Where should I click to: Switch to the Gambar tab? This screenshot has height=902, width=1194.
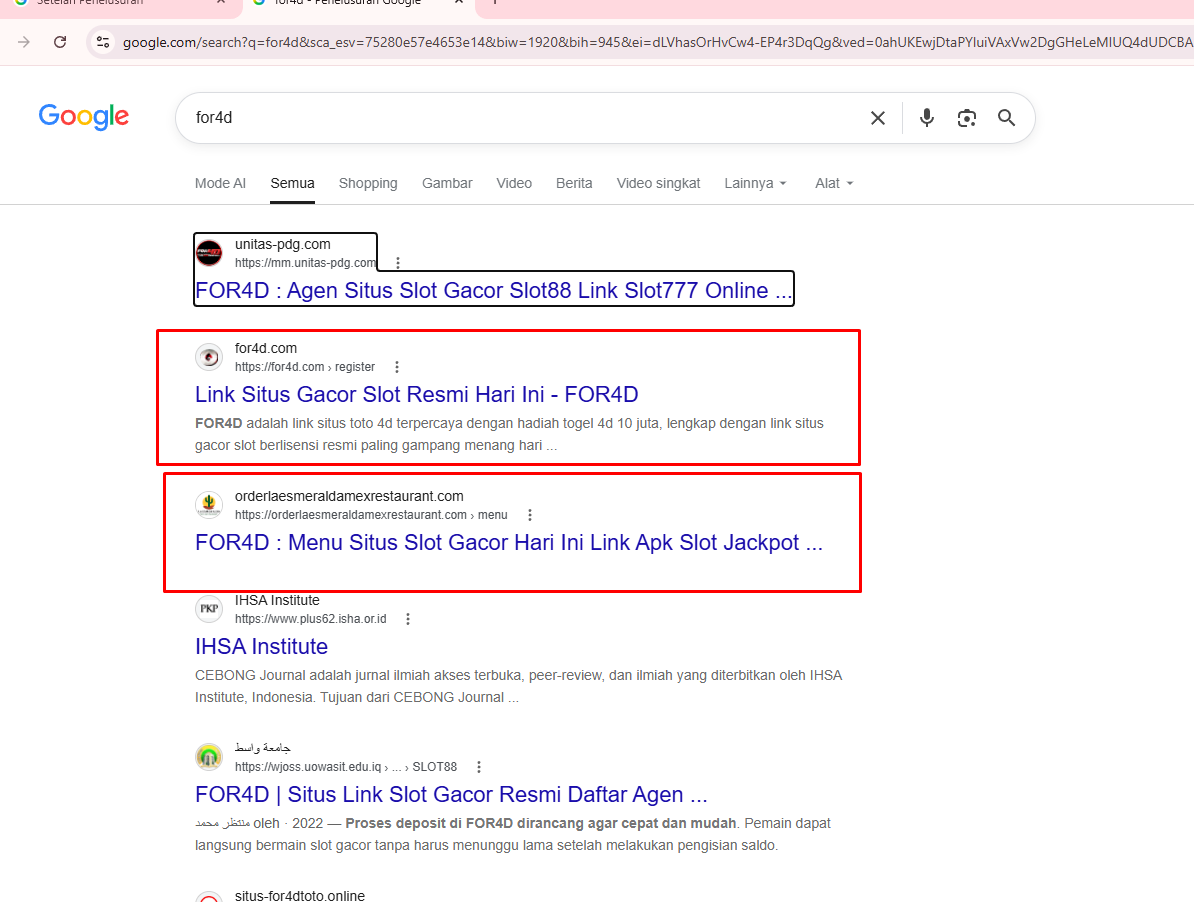[447, 183]
